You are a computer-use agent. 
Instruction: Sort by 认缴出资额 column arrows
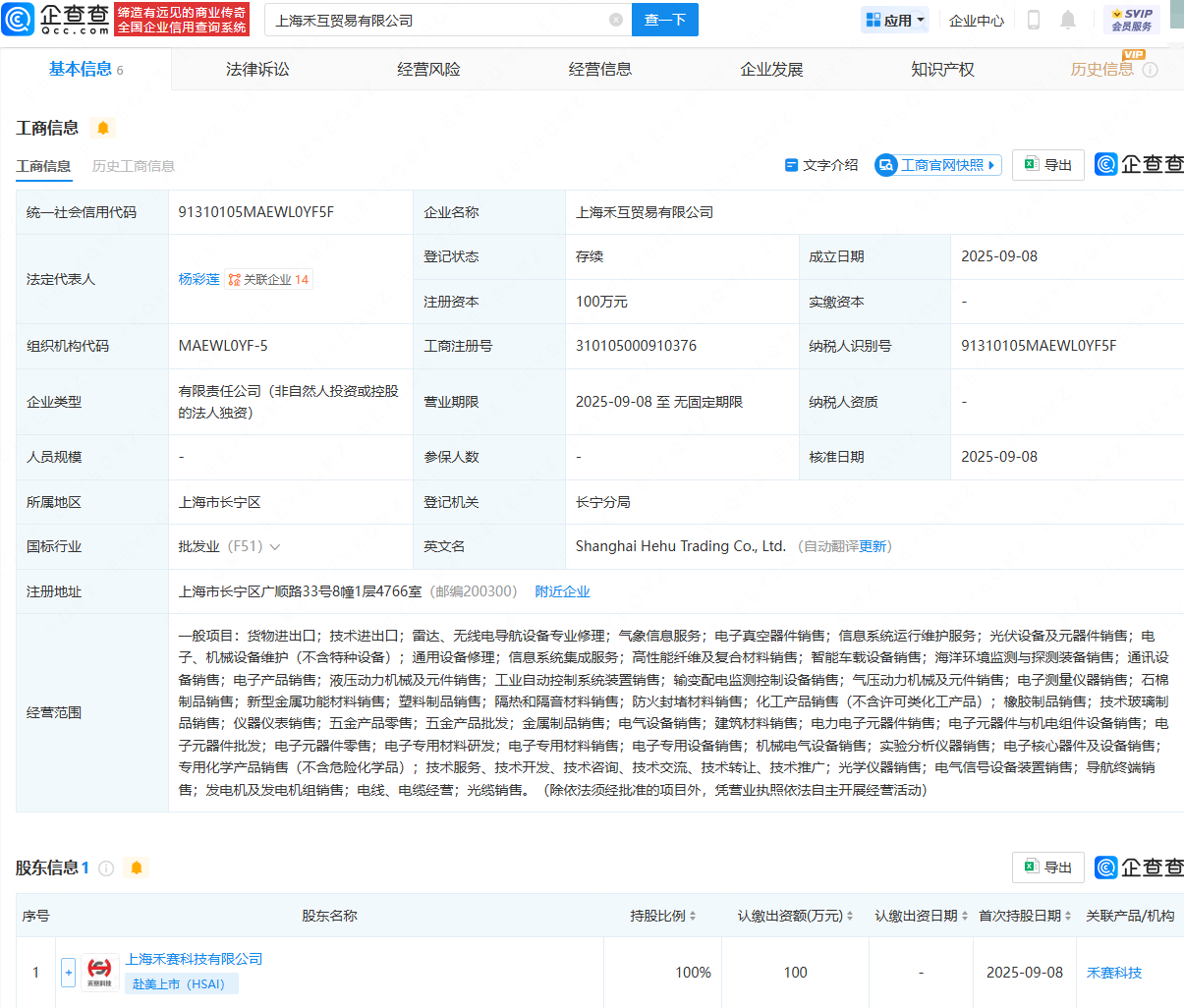tap(850, 916)
